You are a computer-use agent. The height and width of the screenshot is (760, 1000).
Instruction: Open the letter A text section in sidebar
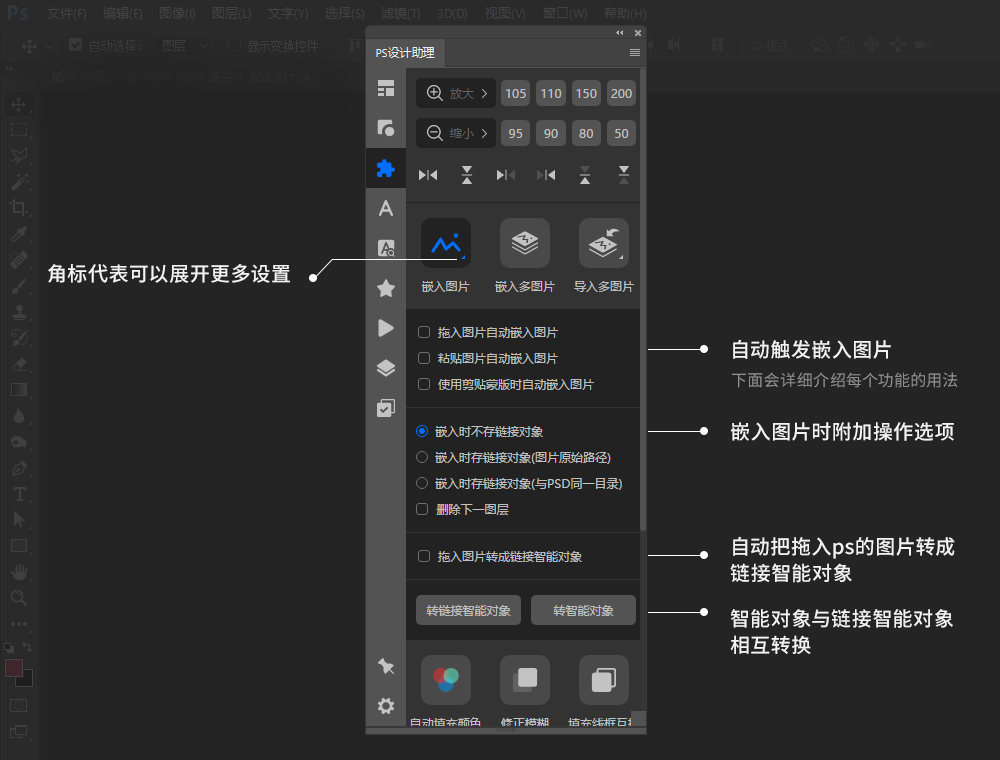click(386, 208)
